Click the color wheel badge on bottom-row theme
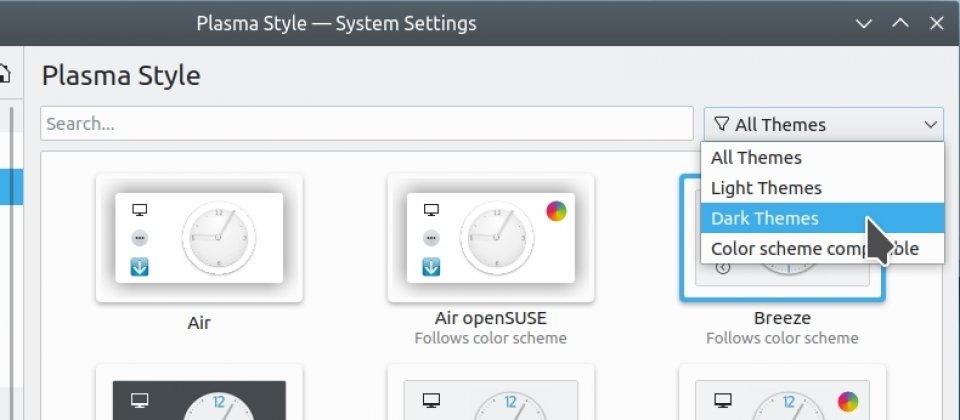Image resolution: width=960 pixels, height=420 pixels. pyautogui.click(x=848, y=402)
